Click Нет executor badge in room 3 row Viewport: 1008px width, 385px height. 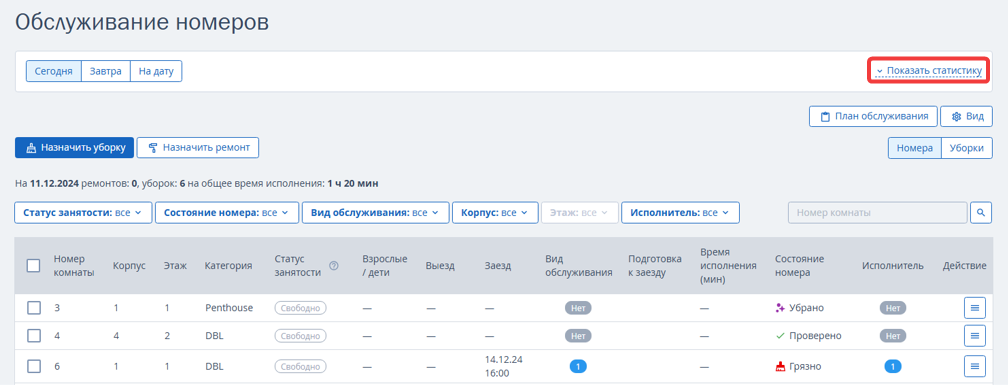click(892, 308)
